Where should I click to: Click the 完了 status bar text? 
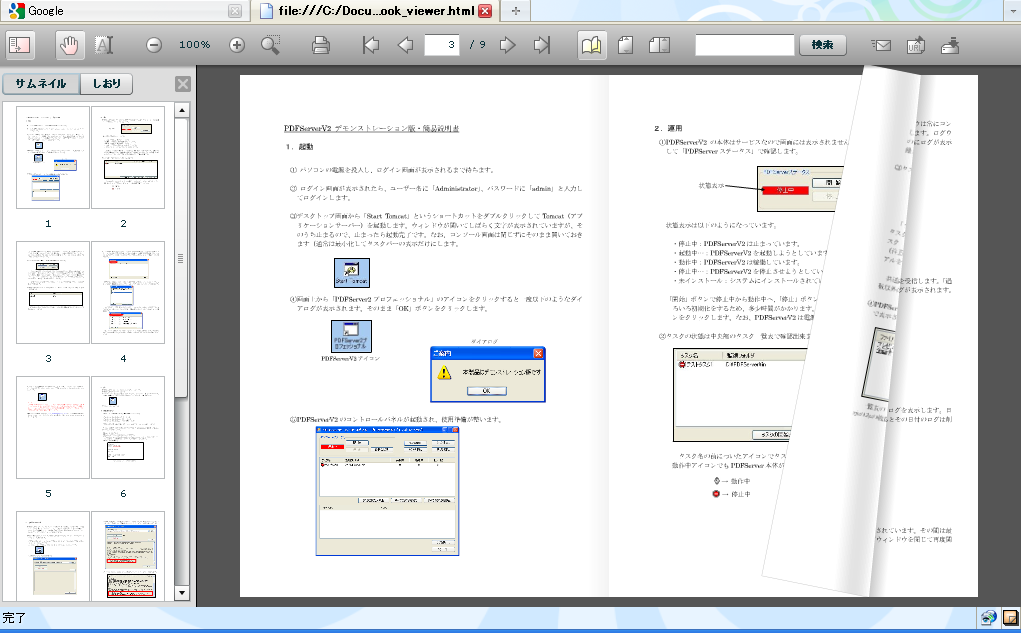[x=14, y=618]
